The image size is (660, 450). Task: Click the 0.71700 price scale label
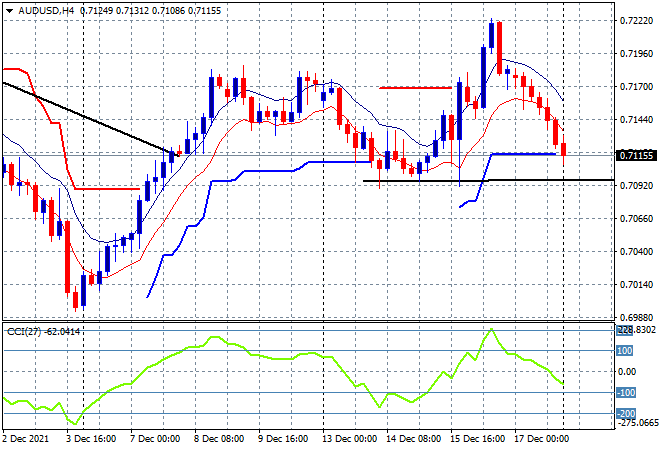[636, 87]
